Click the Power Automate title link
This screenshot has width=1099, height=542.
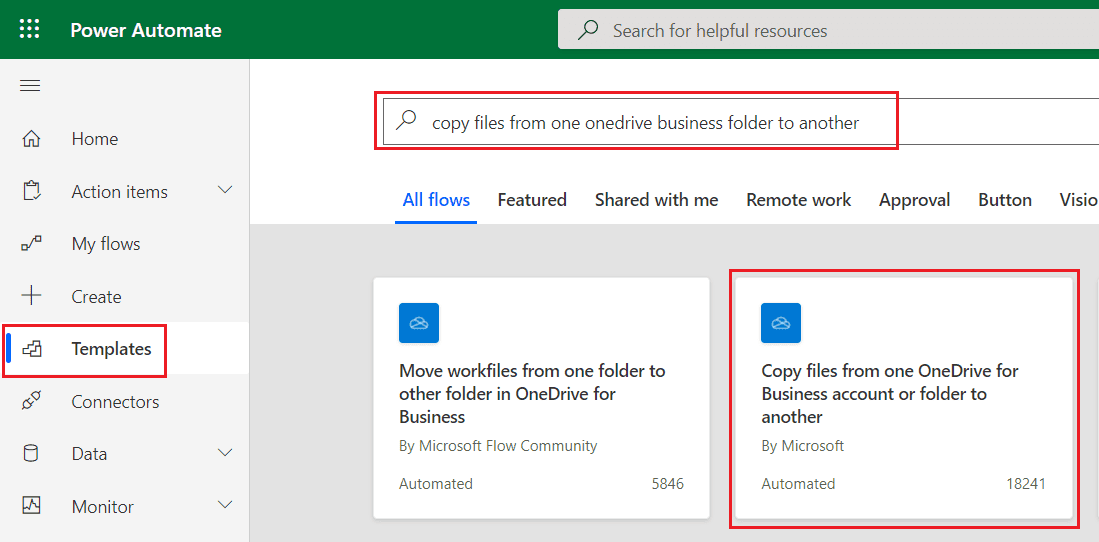coord(146,30)
